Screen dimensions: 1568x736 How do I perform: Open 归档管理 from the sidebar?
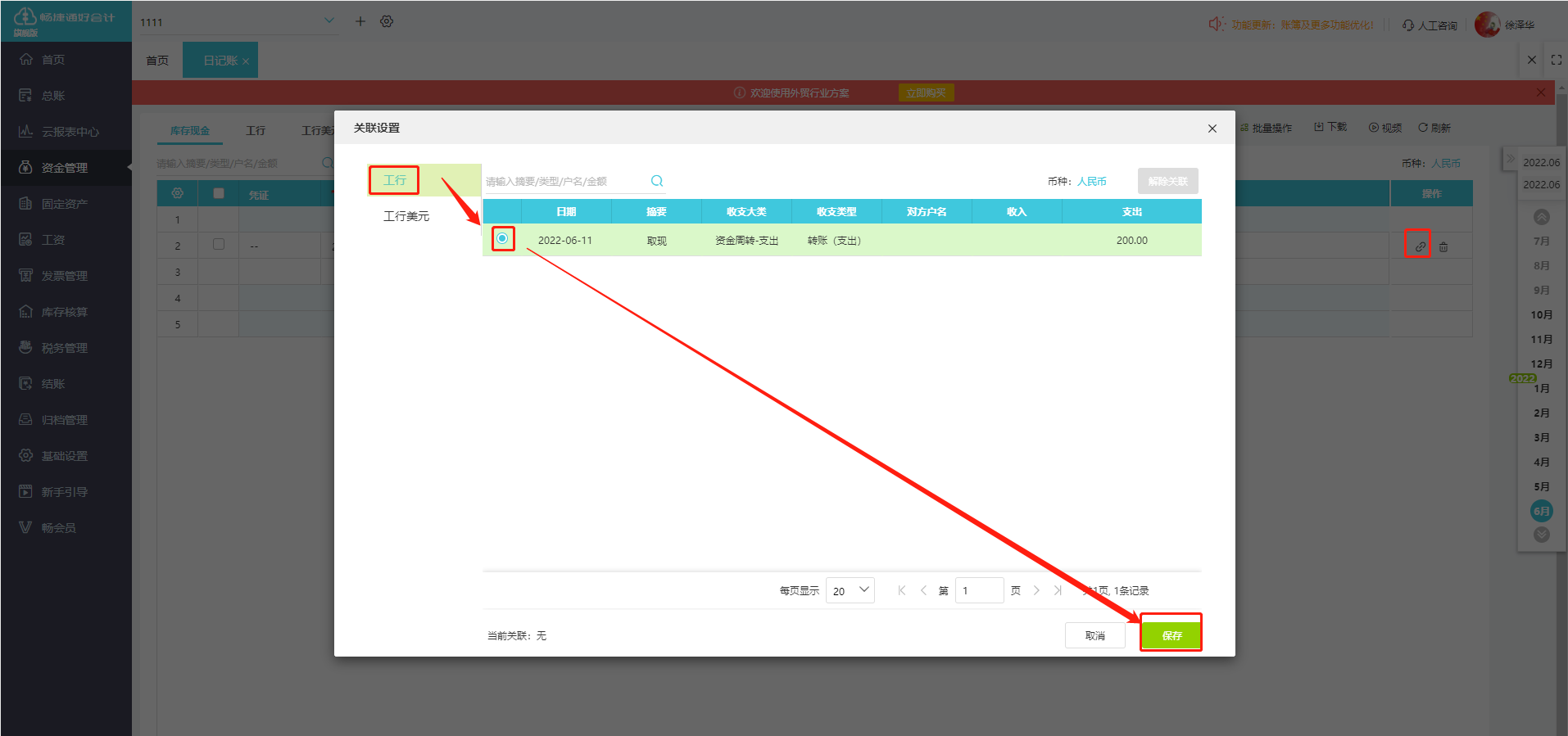65,420
